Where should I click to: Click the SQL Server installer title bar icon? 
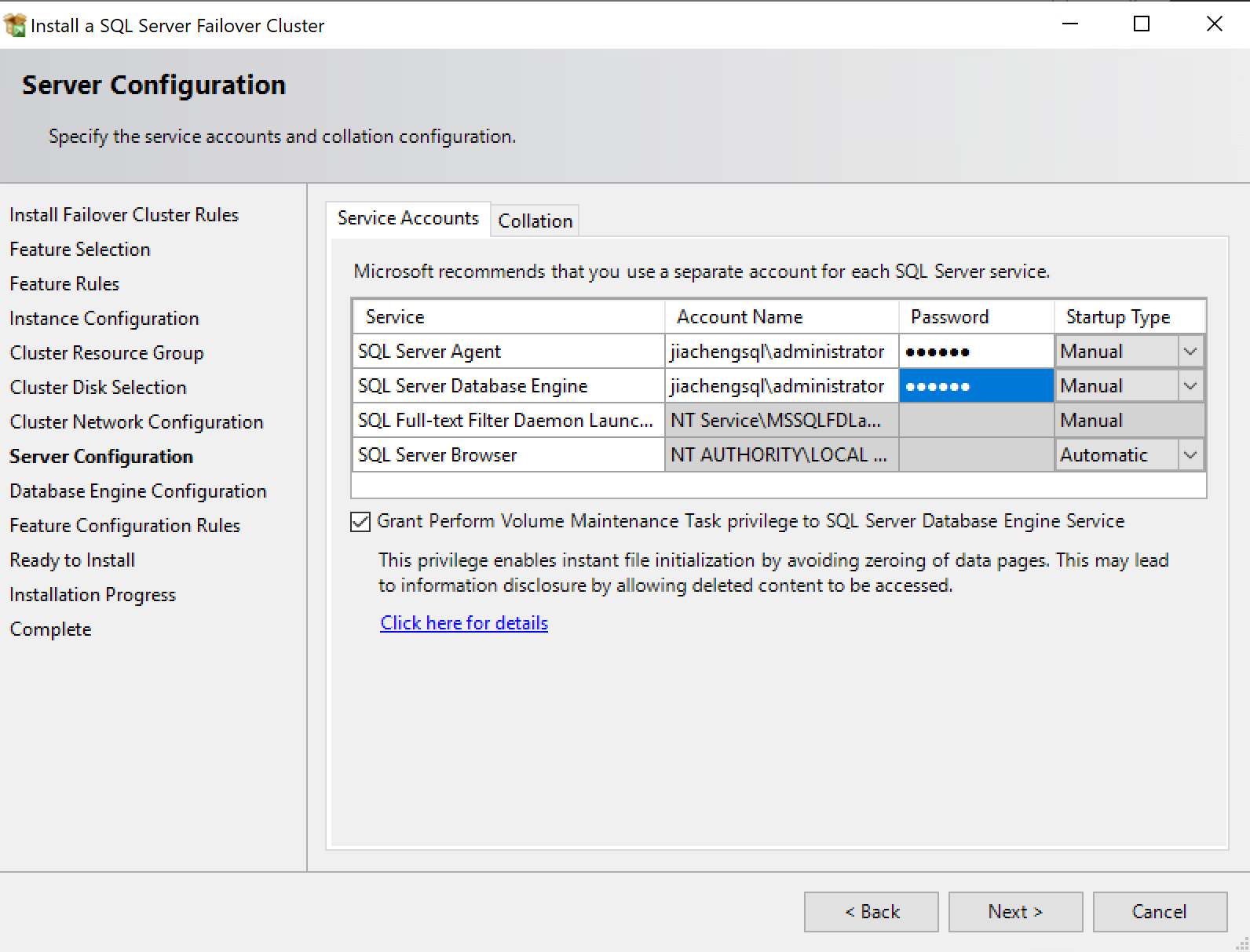15,25
